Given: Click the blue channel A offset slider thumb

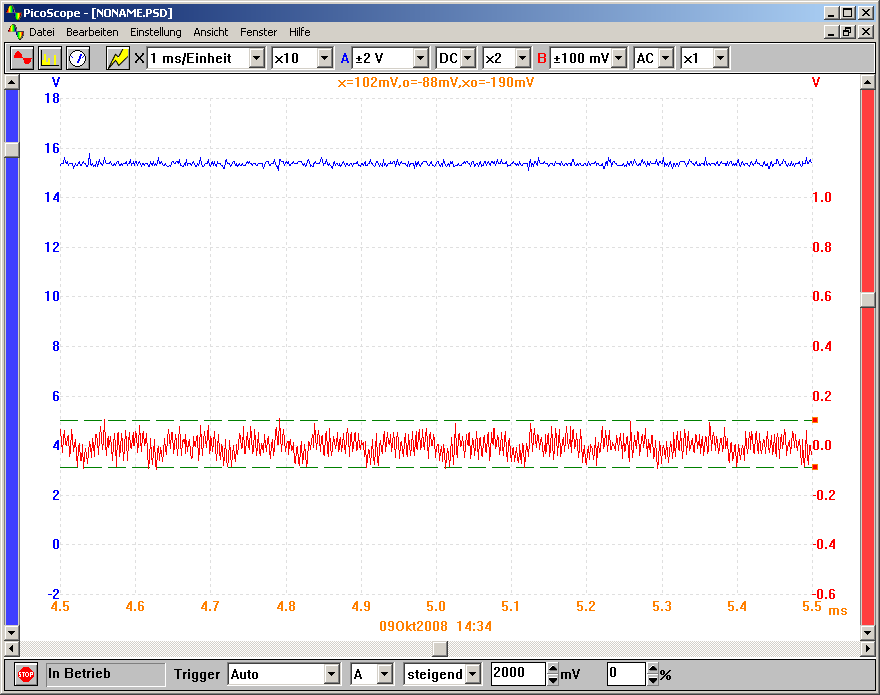Looking at the screenshot, I should (12, 149).
